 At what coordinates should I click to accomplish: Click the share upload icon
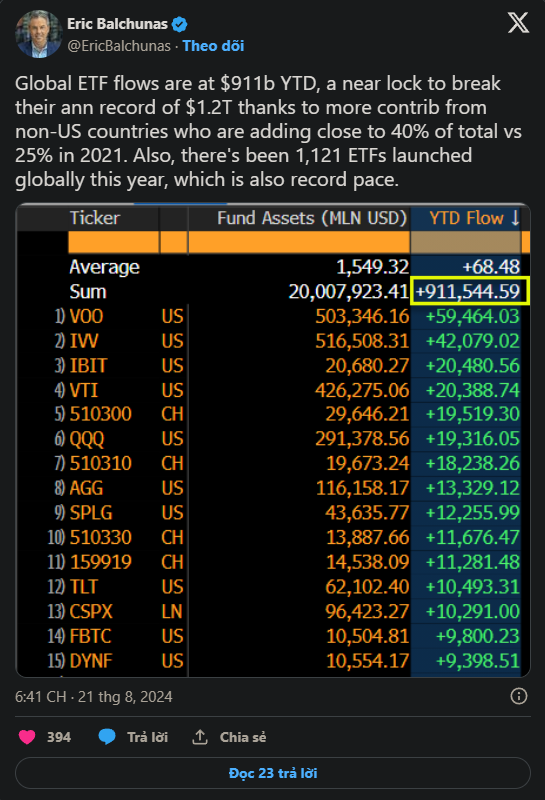pyautogui.click(x=200, y=737)
